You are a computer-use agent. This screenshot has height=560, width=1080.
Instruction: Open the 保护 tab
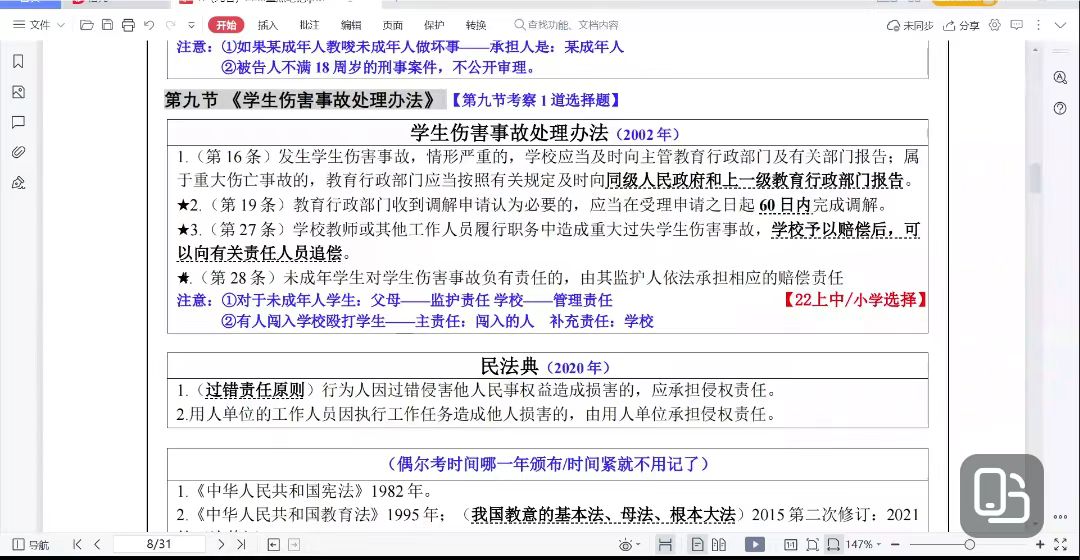[x=434, y=25]
